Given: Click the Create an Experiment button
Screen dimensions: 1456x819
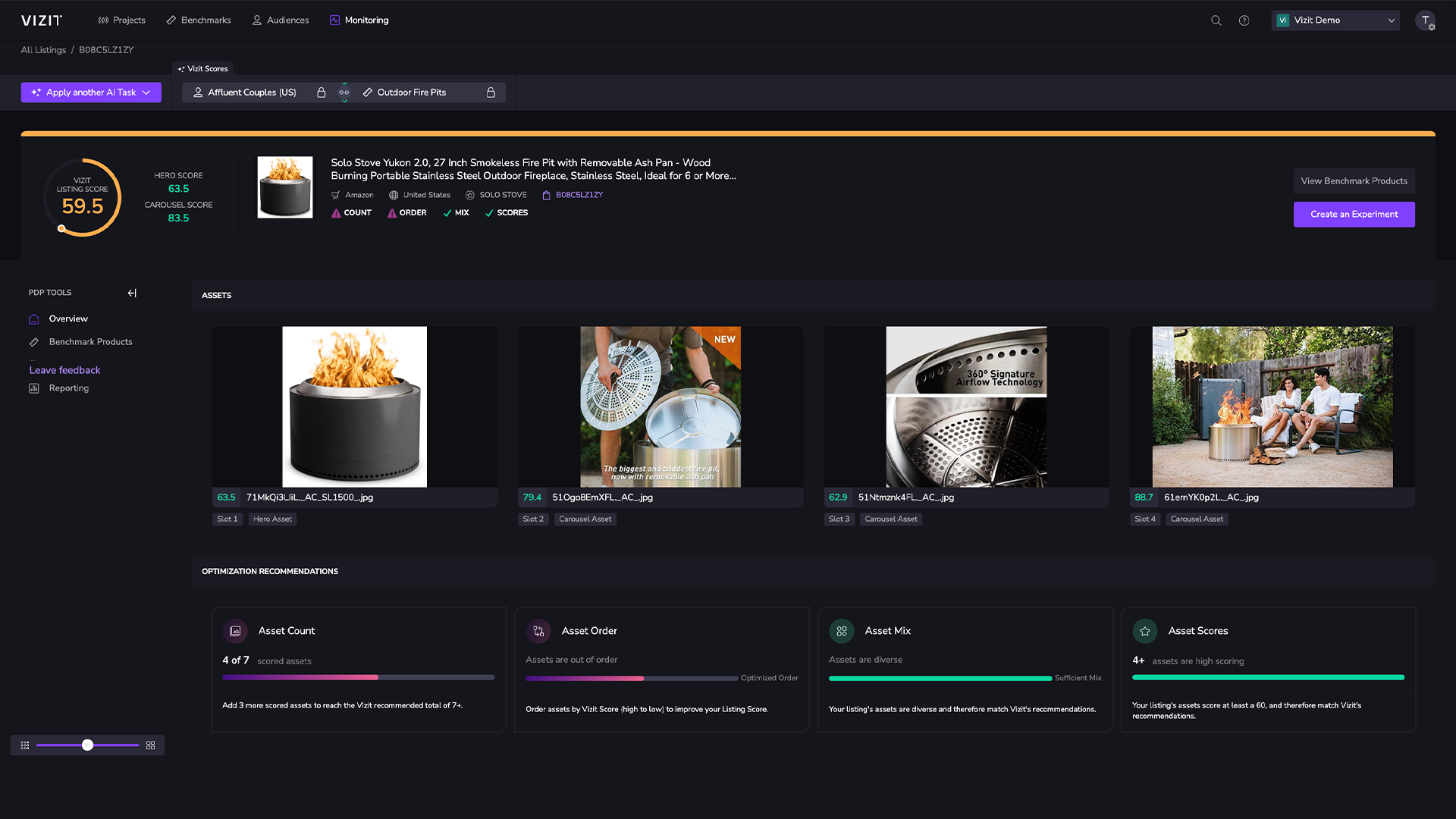Looking at the screenshot, I should click(x=1354, y=215).
